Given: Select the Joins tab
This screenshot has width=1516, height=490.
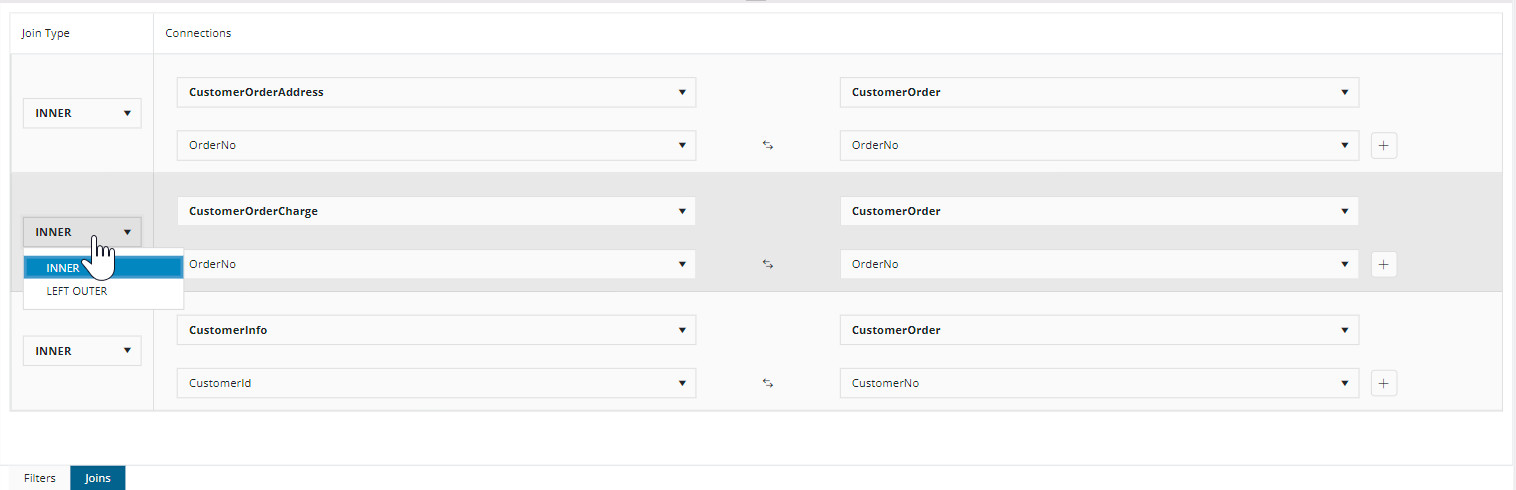Looking at the screenshot, I should [98, 478].
